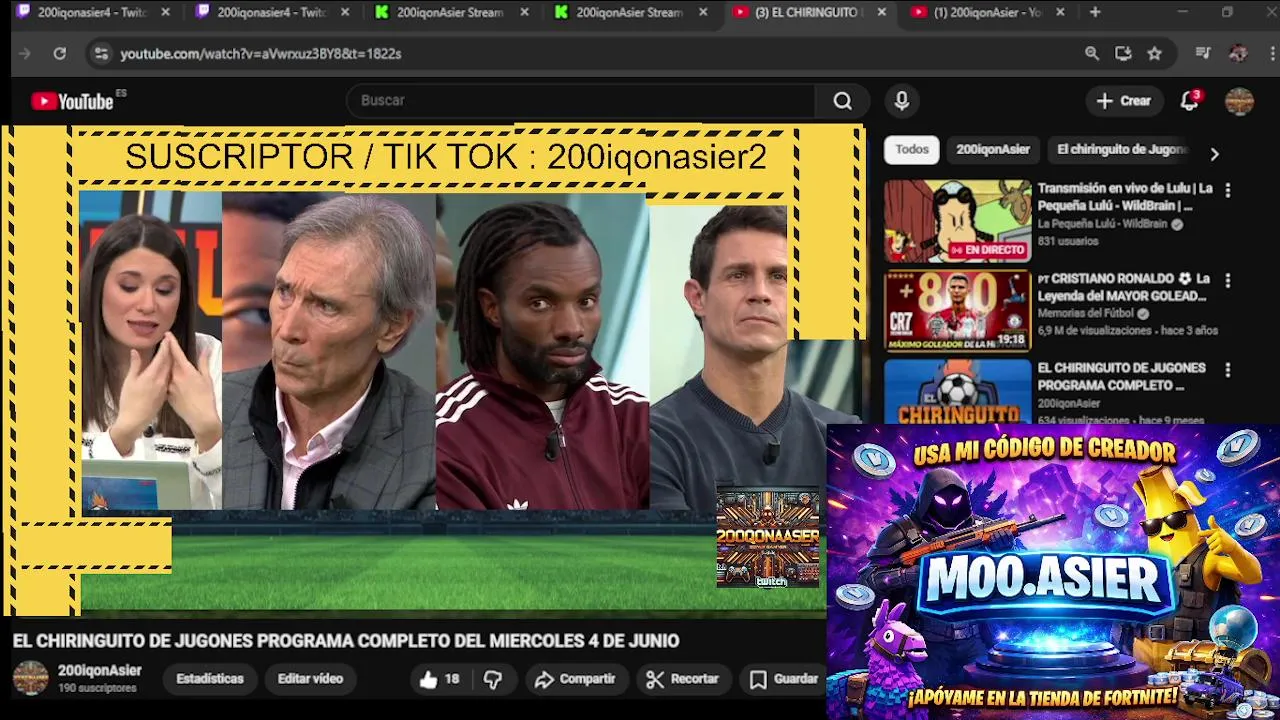Click the address bar URL

[260, 54]
